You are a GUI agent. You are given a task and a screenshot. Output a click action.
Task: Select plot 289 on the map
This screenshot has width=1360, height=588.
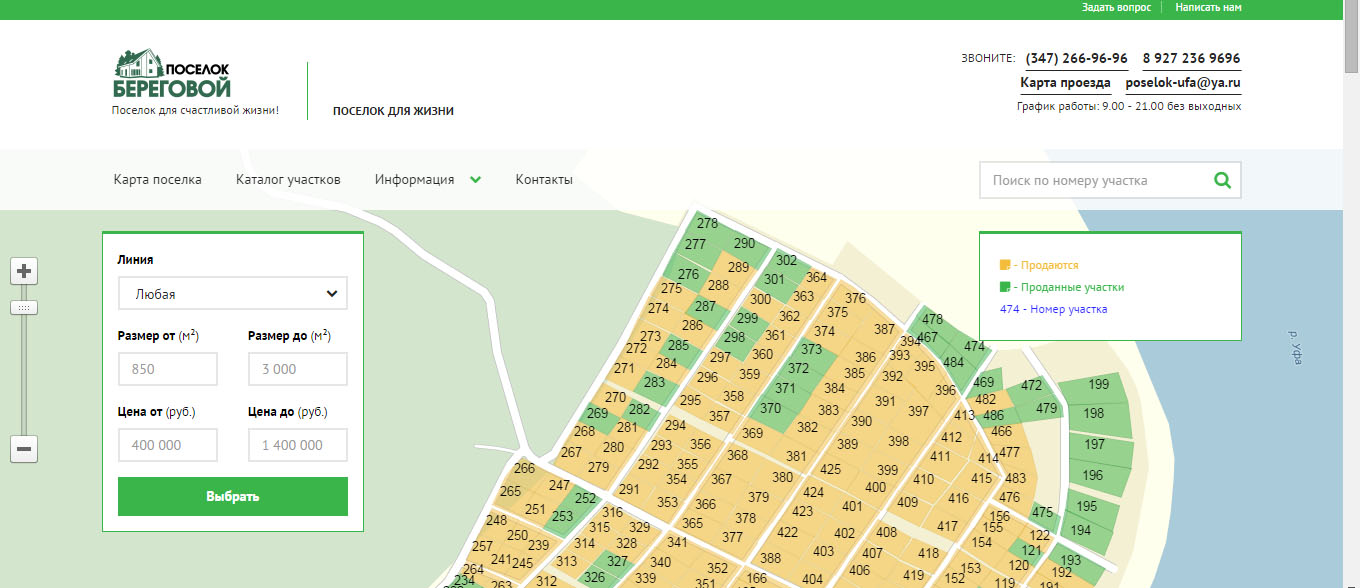(x=738, y=268)
